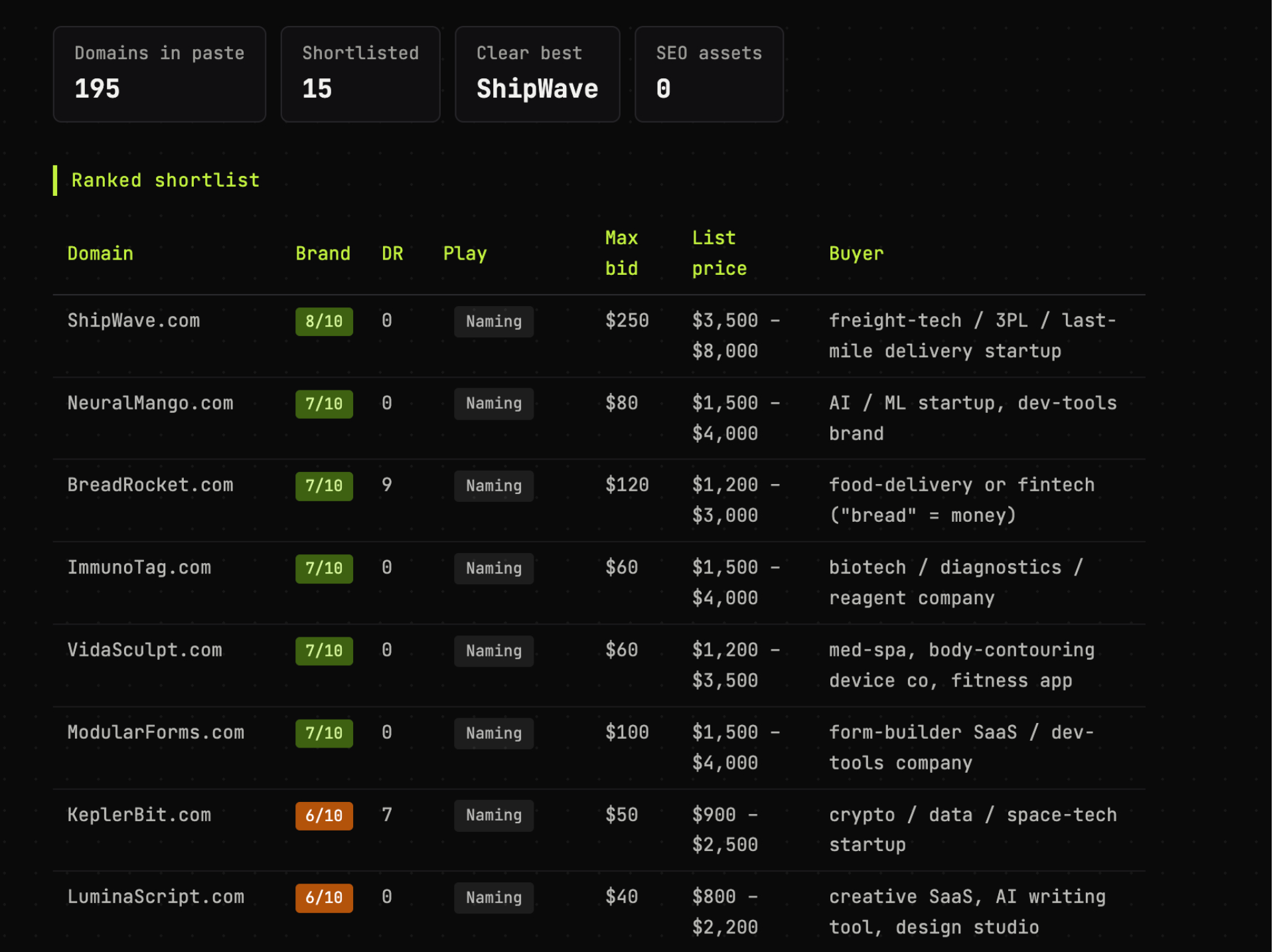
Task: Click the Play column header
Action: coord(465,254)
